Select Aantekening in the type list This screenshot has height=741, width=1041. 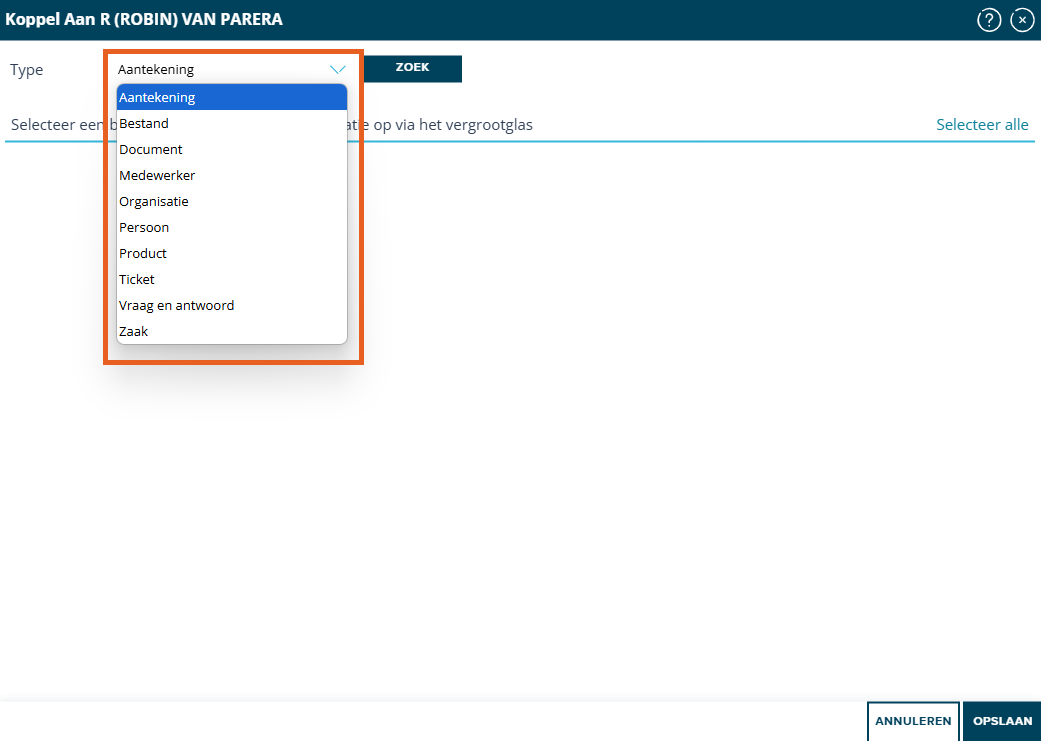pos(232,97)
